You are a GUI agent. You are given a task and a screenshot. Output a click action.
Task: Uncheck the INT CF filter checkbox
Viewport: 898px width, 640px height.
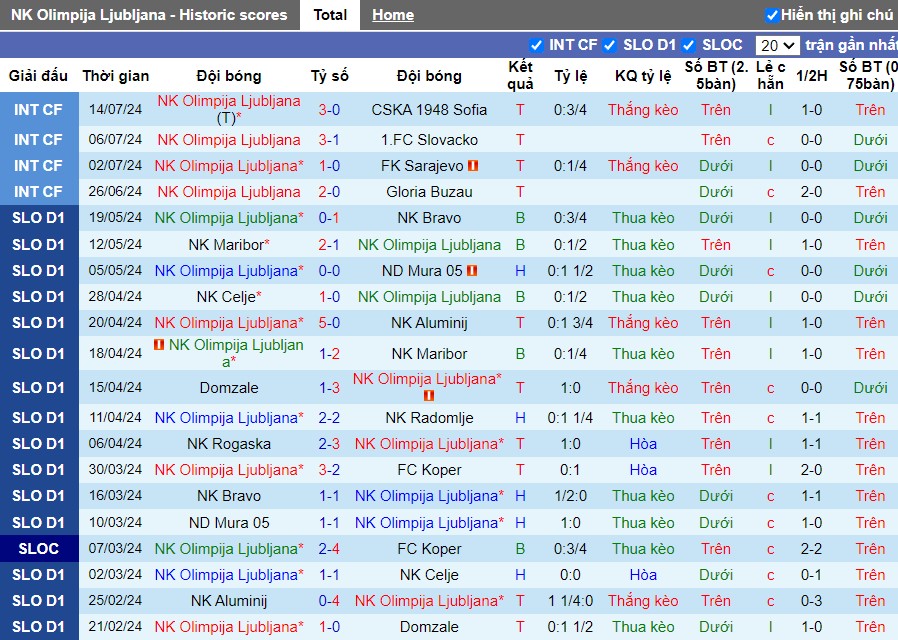pos(536,45)
